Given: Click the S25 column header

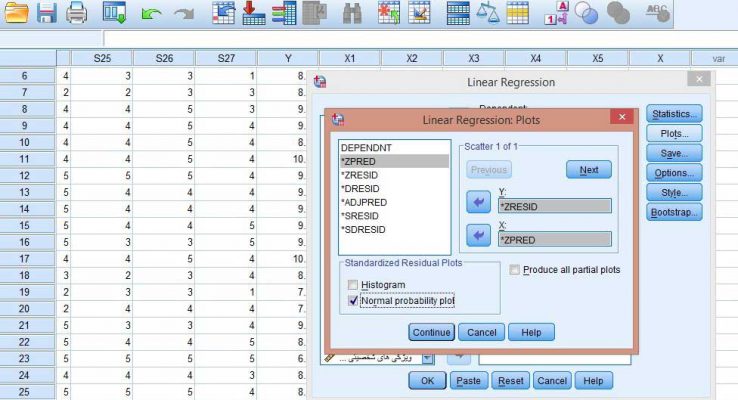Looking at the screenshot, I should (102, 58).
